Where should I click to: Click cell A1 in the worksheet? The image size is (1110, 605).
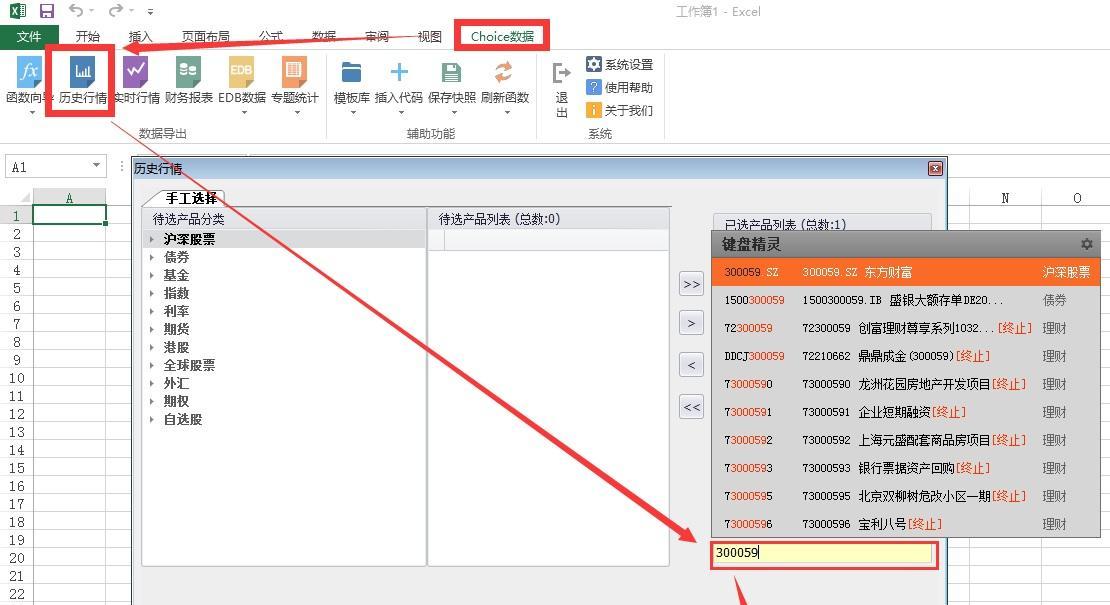[69, 215]
